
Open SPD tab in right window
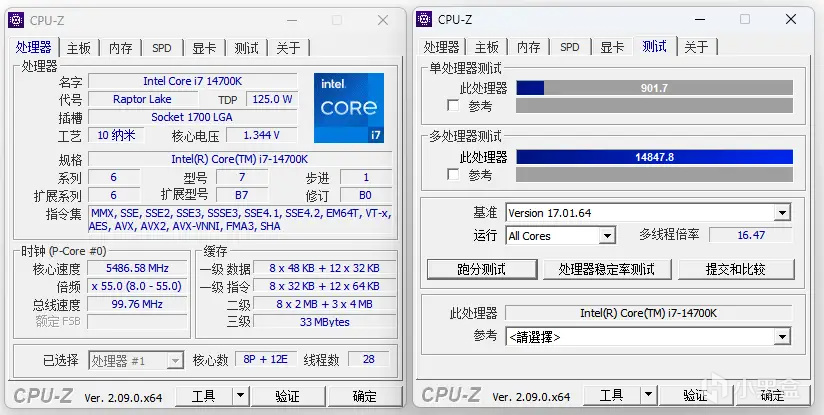570,47
